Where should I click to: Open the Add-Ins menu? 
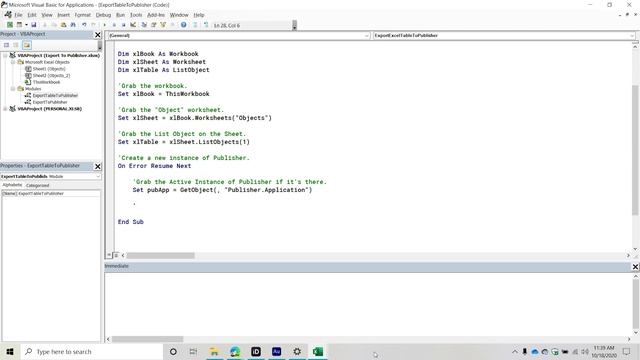coord(156,15)
